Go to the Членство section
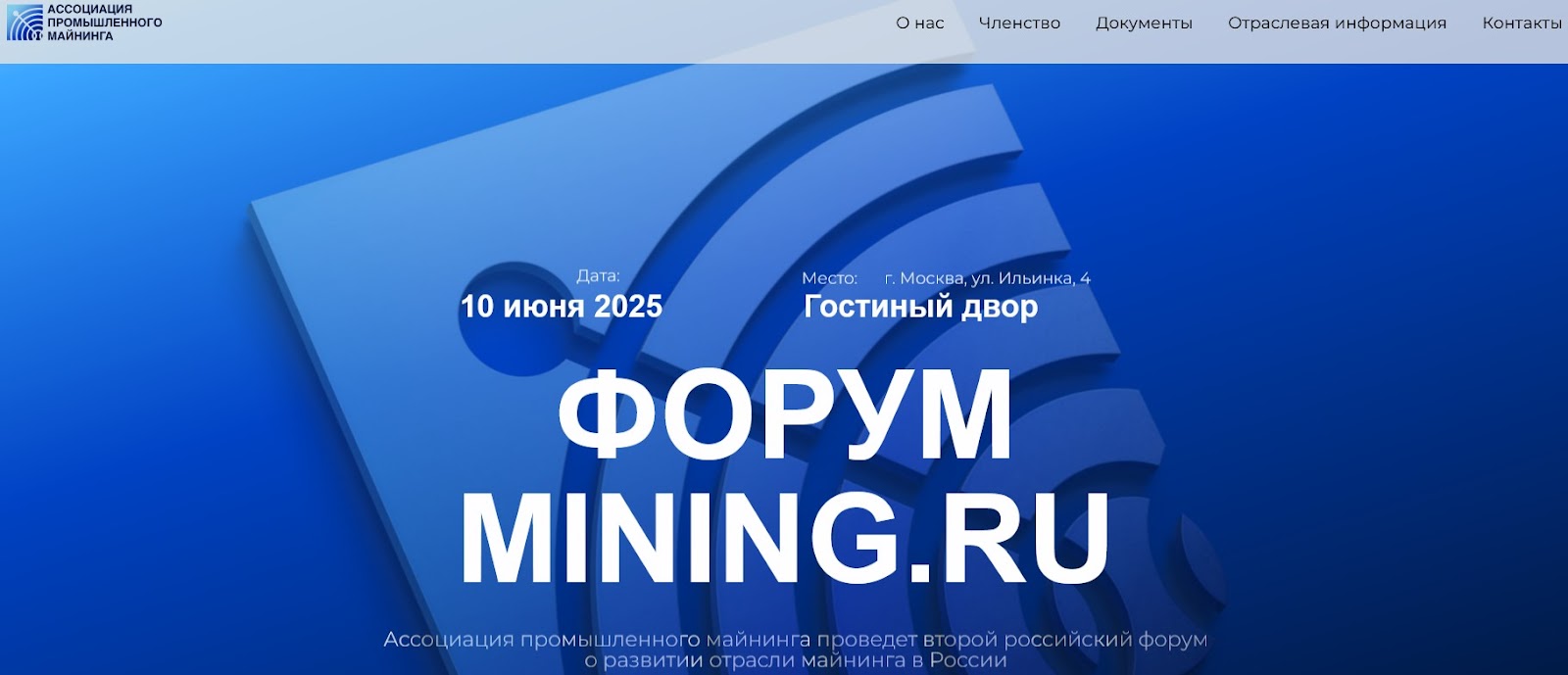Viewport: 1568px width, 675px height. point(1019,24)
